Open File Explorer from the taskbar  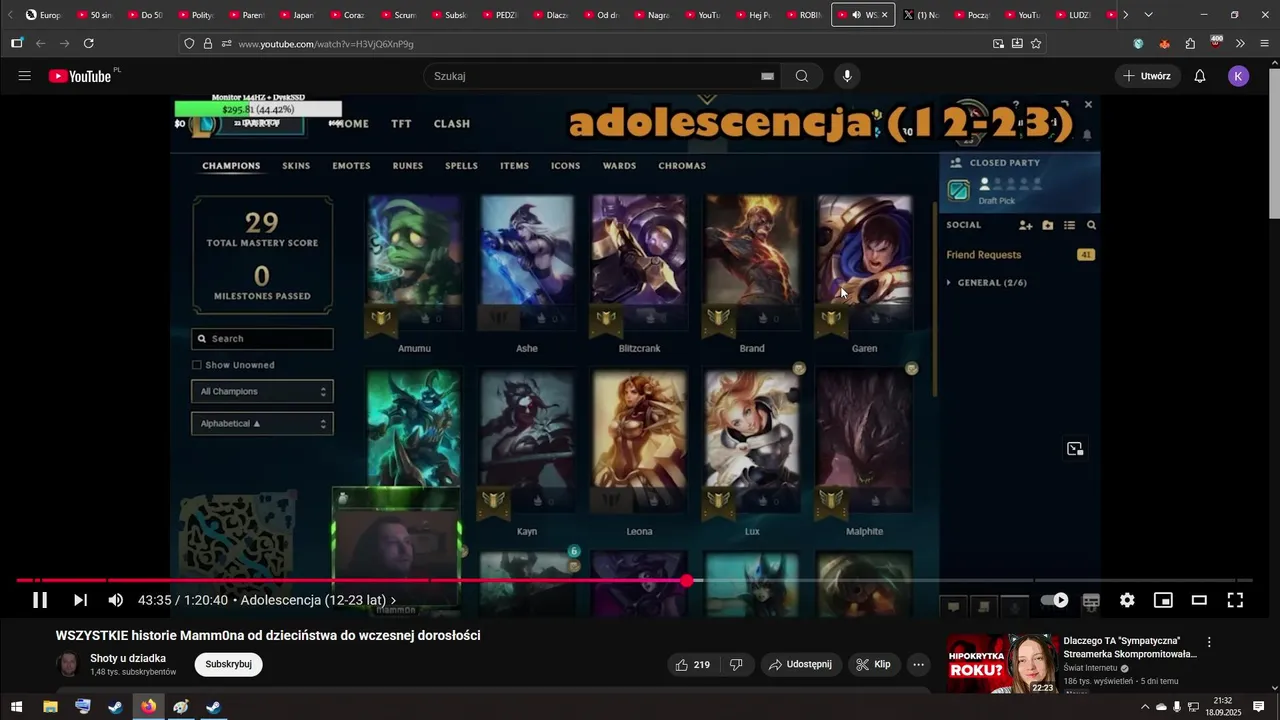click(x=50, y=707)
